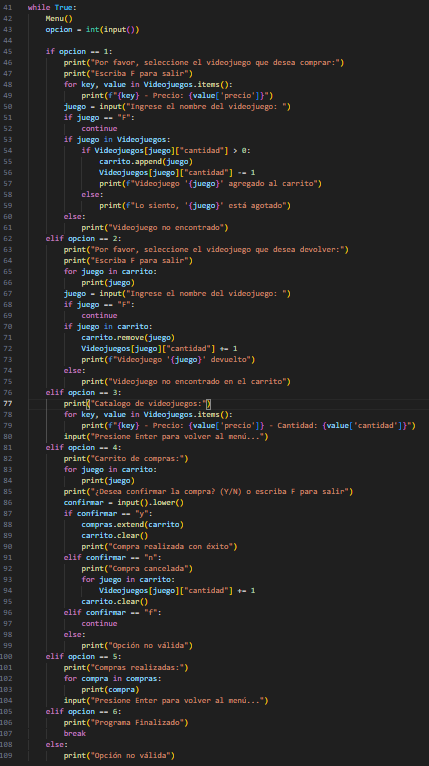Click the "if juego in carrito:" condition

108,326
